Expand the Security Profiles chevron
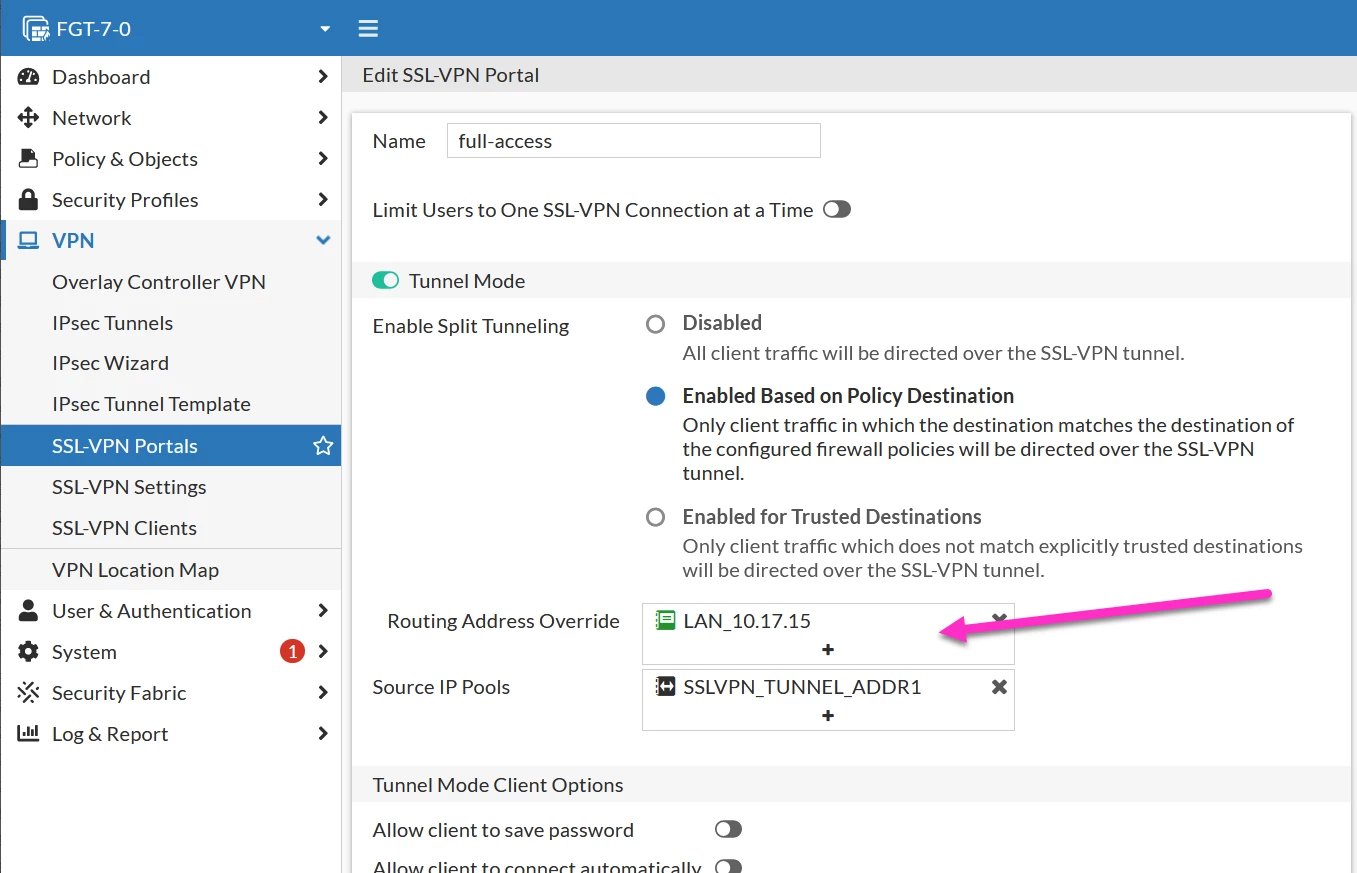 322,200
